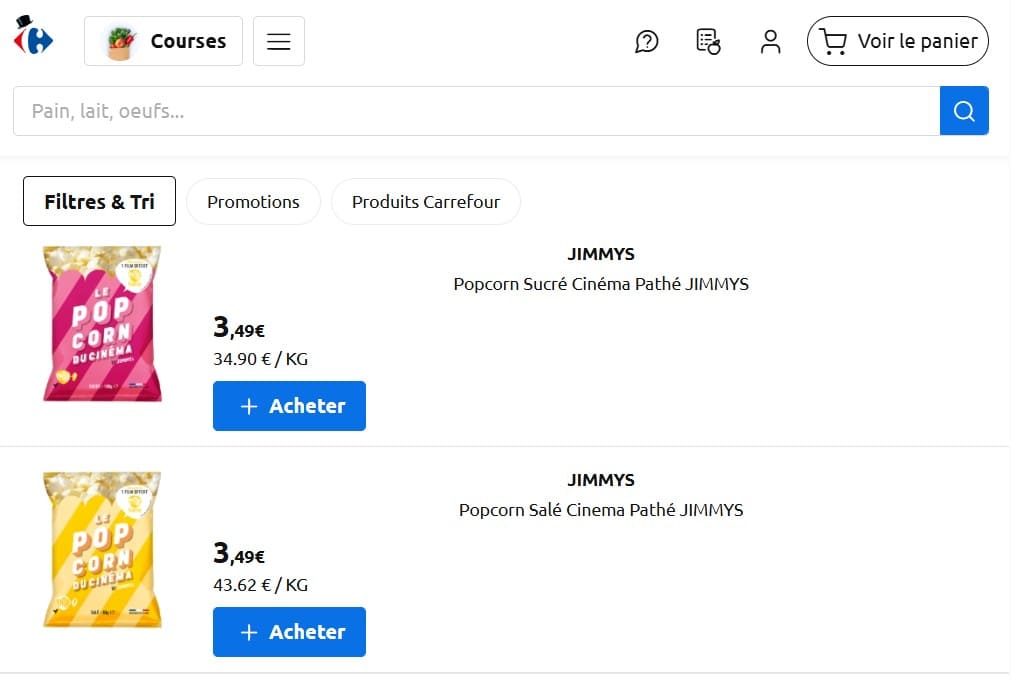The width and height of the screenshot is (1011, 682).
Task: Open the help chat icon
Action: pyautogui.click(x=646, y=41)
